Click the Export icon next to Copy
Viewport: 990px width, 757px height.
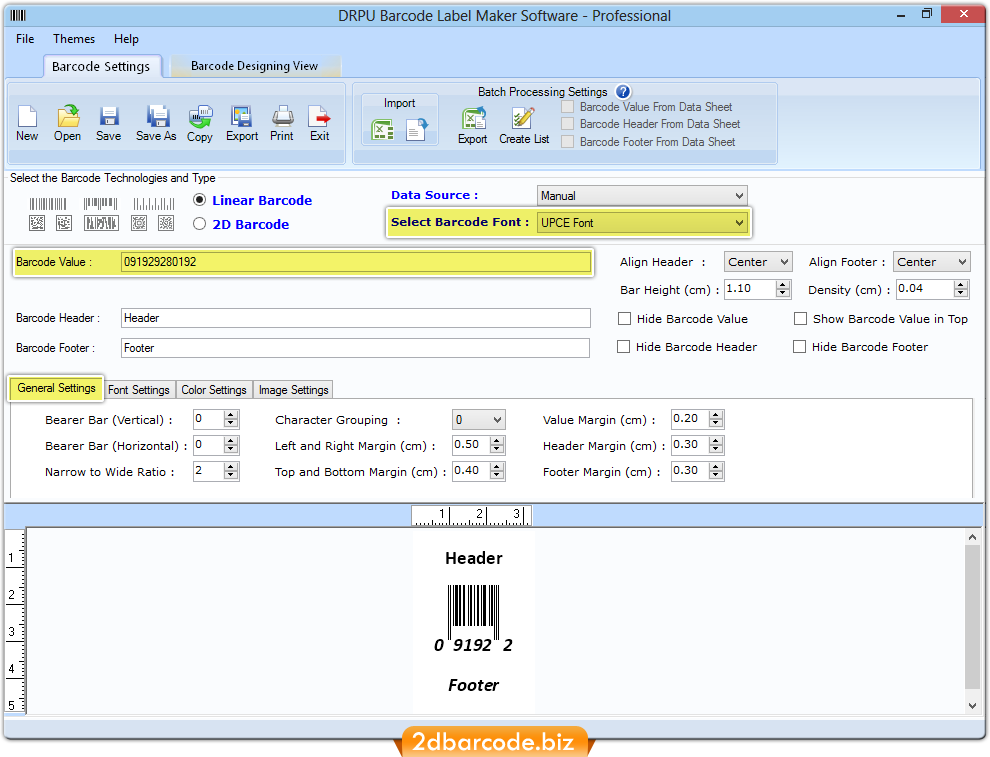(241, 116)
